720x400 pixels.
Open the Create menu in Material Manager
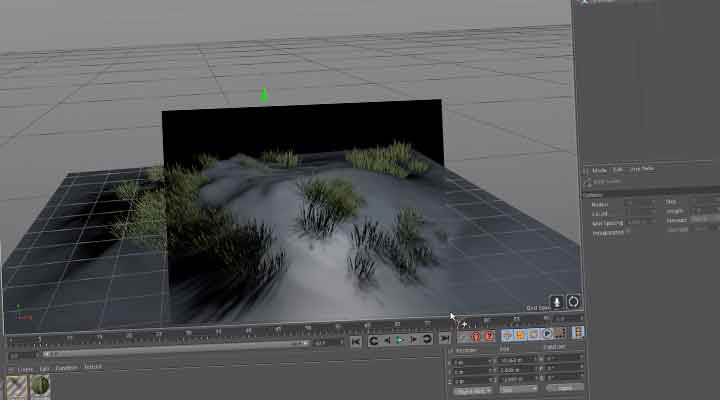(26, 367)
